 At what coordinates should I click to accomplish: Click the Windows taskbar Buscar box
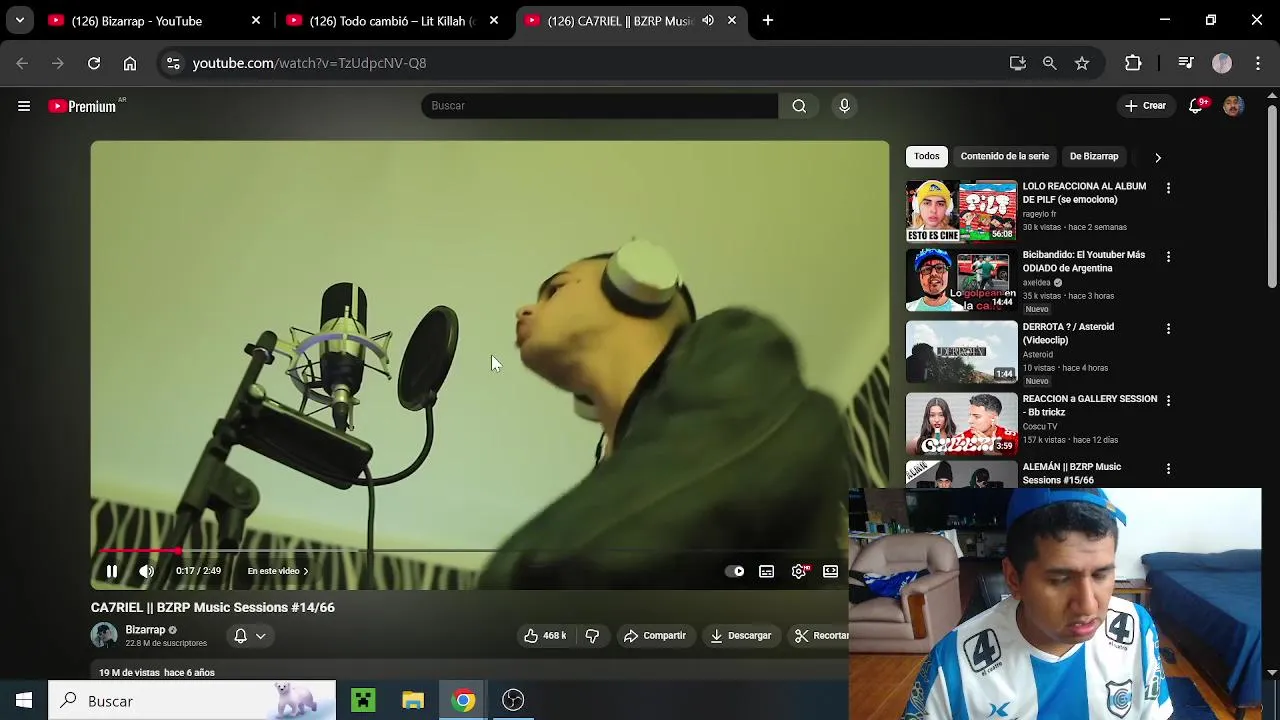pos(192,701)
